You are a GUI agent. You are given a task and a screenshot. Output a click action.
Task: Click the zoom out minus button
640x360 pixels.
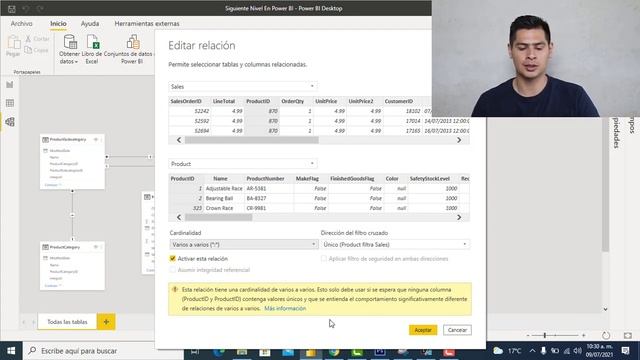pyautogui.click(x=528, y=335)
